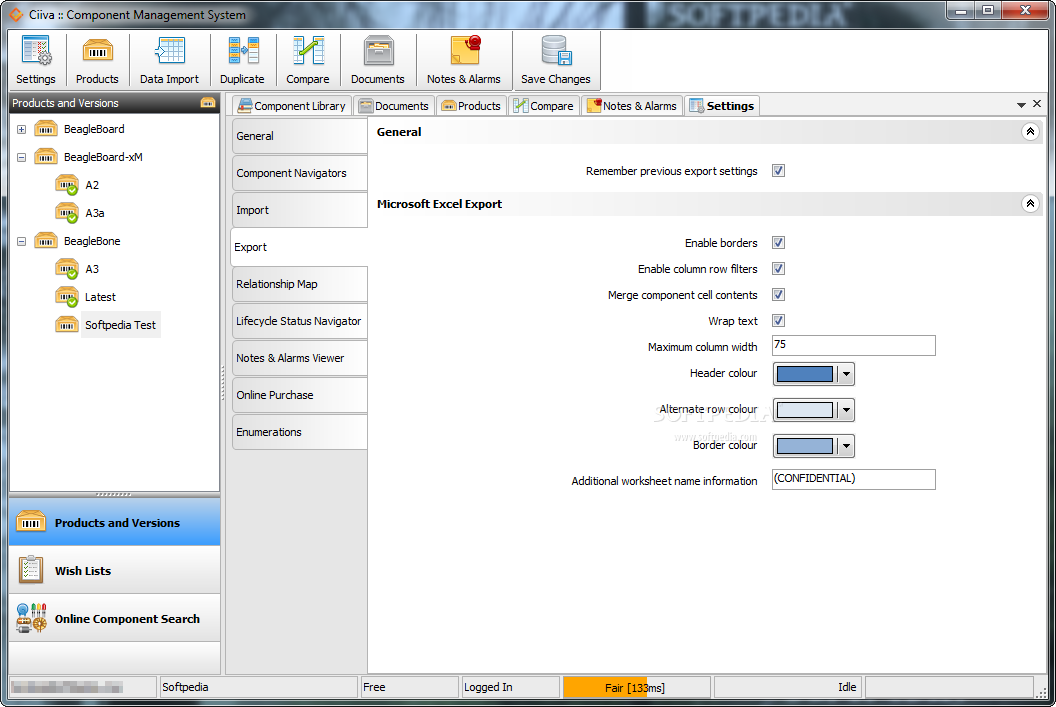Collapse the BeagleBoard-xM tree node
Image resolution: width=1056 pixels, height=707 pixels.
click(22, 158)
